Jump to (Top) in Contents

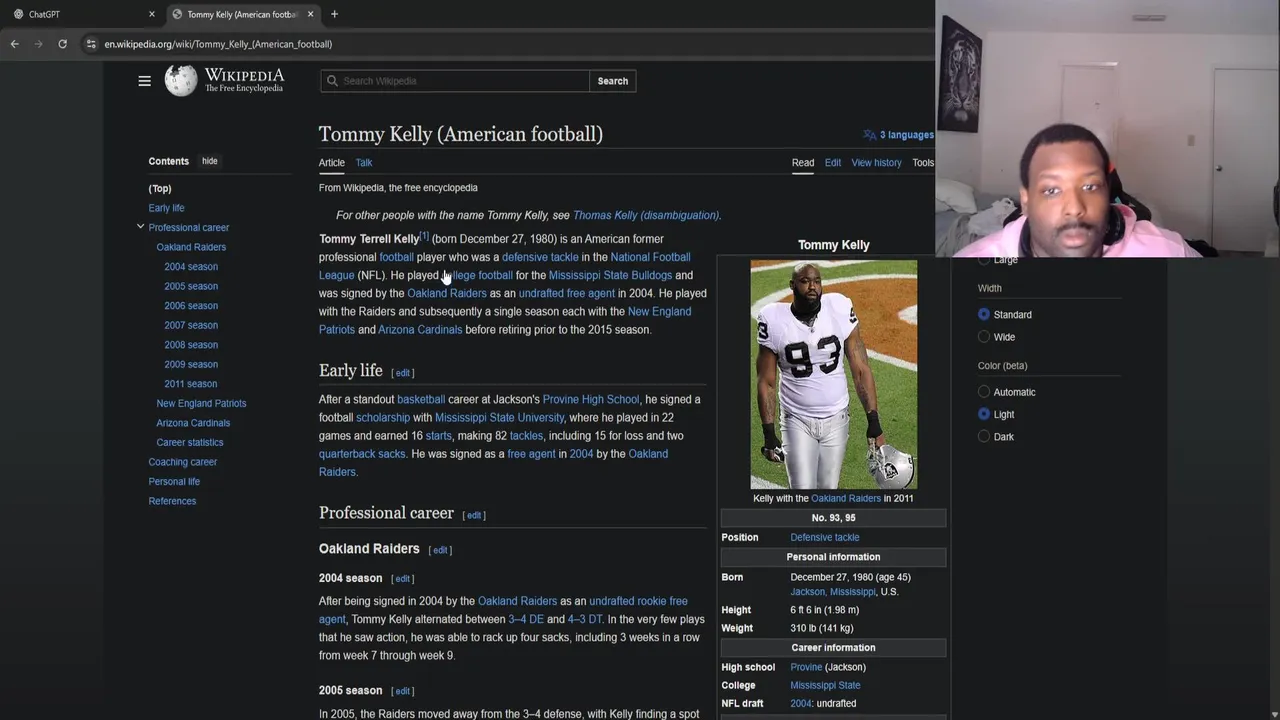(x=160, y=188)
